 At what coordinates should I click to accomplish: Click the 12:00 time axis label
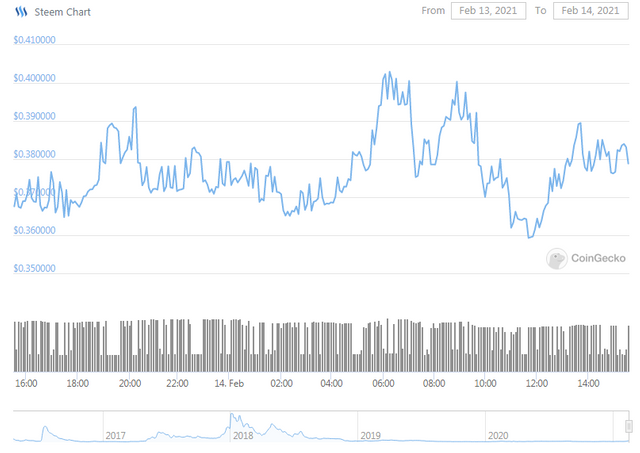537,384
